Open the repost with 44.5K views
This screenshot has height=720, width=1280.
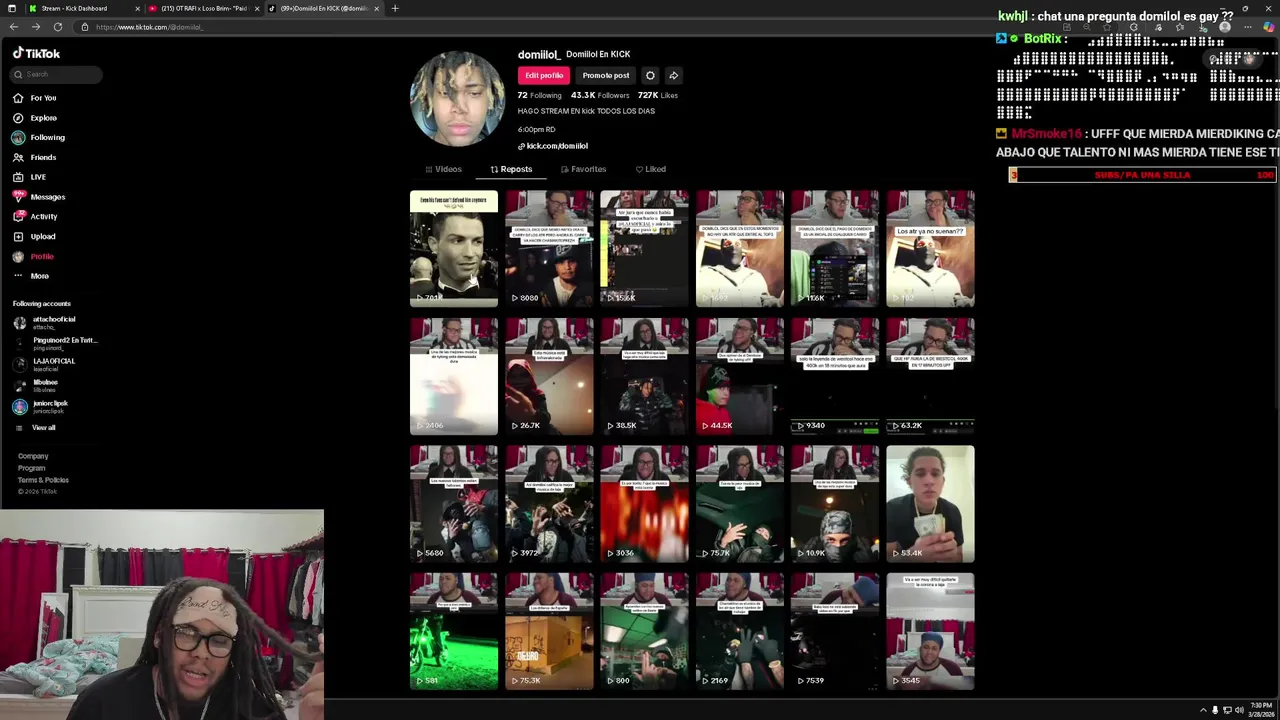(x=740, y=376)
